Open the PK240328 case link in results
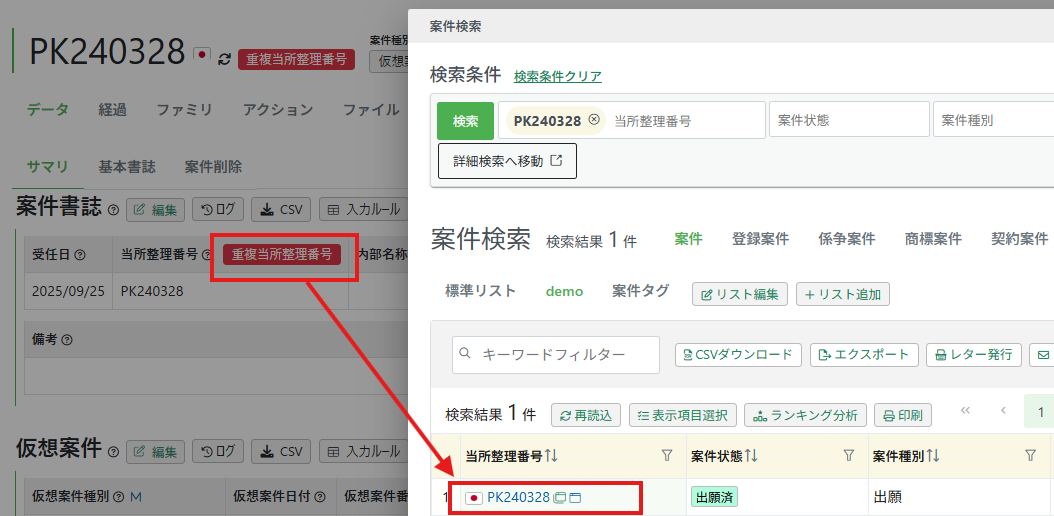Screen dimensions: 1054x516 (x=518, y=497)
